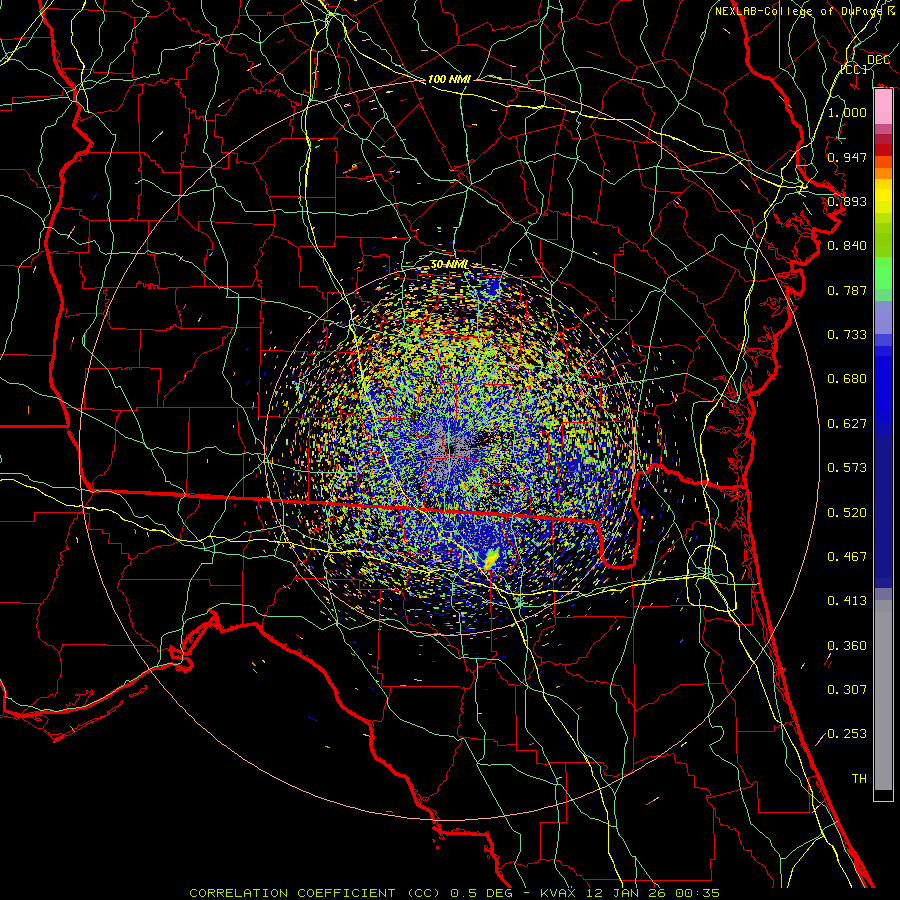Viewport: 900px width, 900px height.
Task: Click the large gray segment of the color bar
Action: tap(883, 695)
